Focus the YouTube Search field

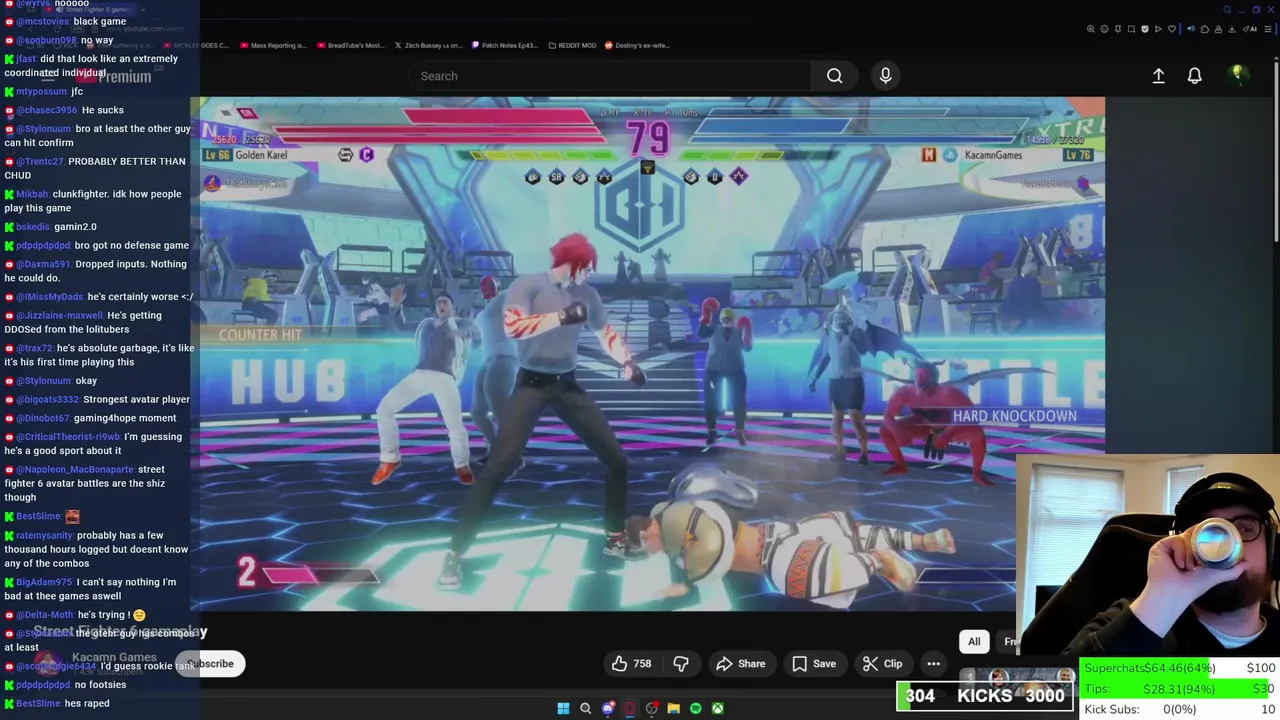point(610,76)
